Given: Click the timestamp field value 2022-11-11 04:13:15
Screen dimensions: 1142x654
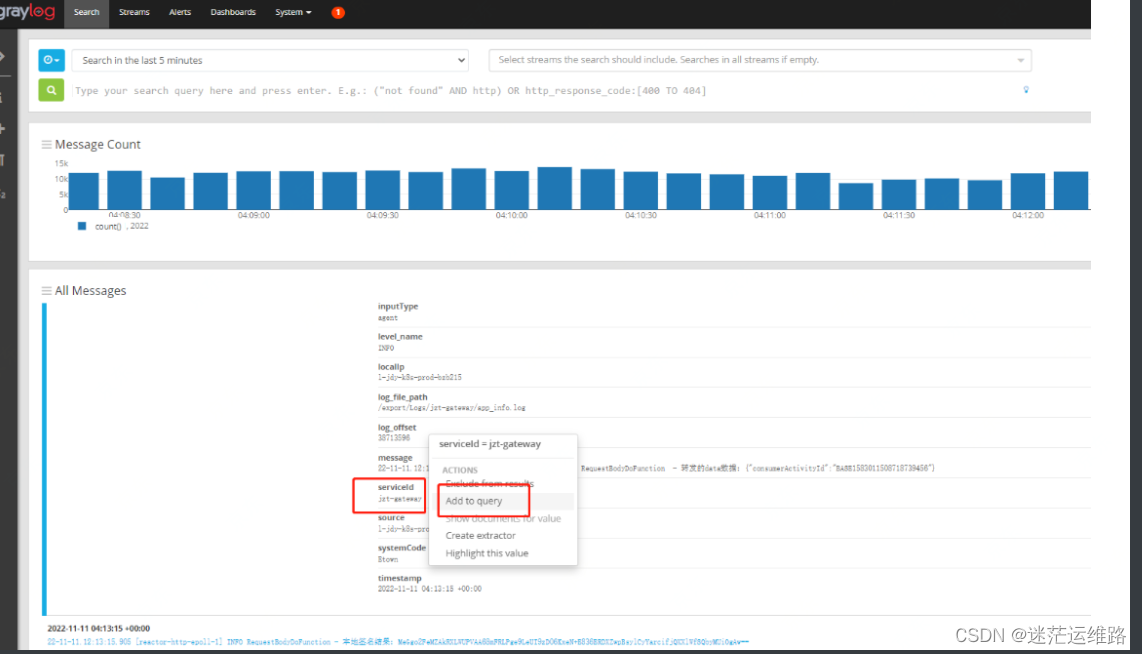Looking at the screenshot, I should [429, 589].
